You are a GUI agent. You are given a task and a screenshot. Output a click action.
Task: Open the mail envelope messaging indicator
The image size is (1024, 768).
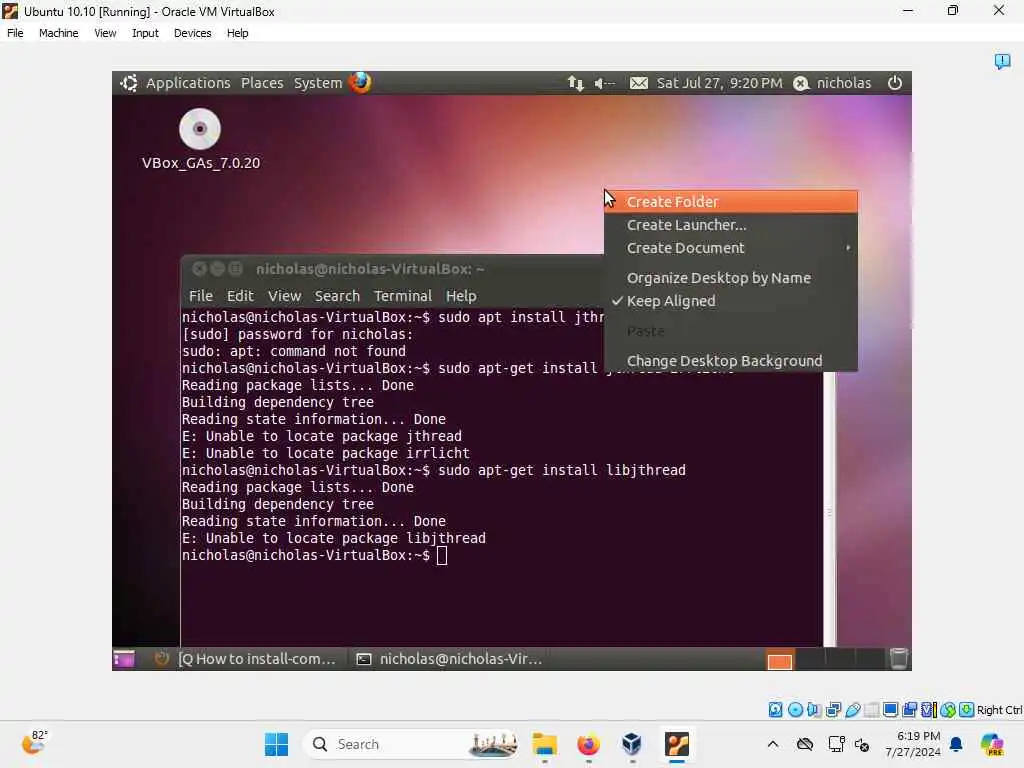(639, 83)
